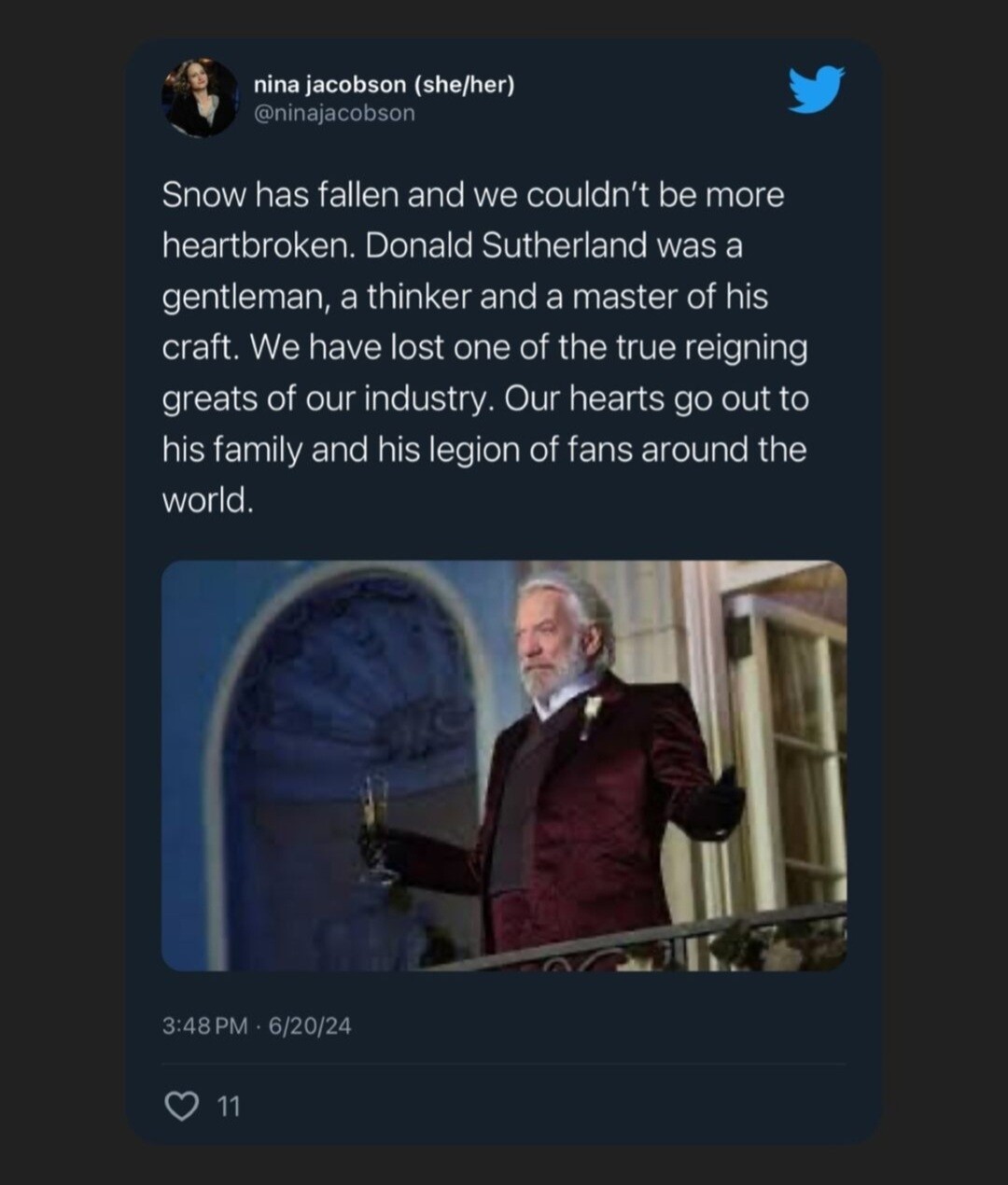Click the divider line above the heart icon
This screenshot has height=1185, width=1008.
point(504,1064)
